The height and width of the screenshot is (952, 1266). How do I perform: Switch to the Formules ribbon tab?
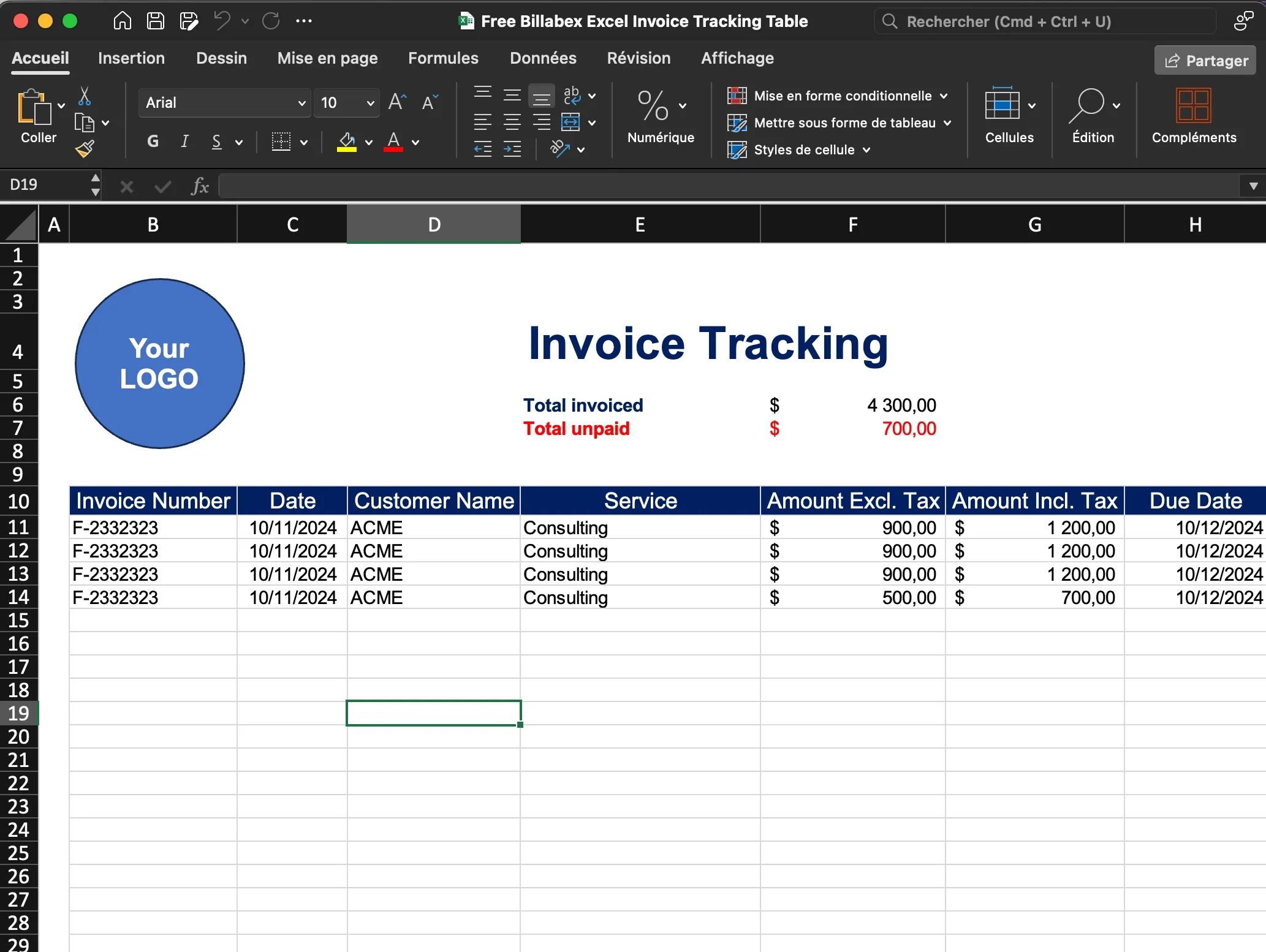click(x=442, y=58)
